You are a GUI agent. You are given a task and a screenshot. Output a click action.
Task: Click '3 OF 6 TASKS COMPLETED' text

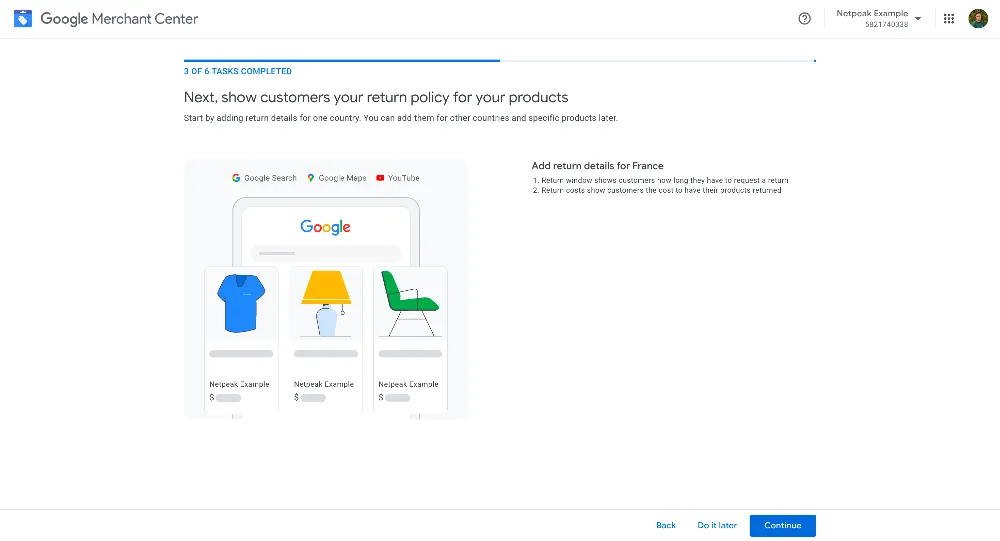[238, 71]
